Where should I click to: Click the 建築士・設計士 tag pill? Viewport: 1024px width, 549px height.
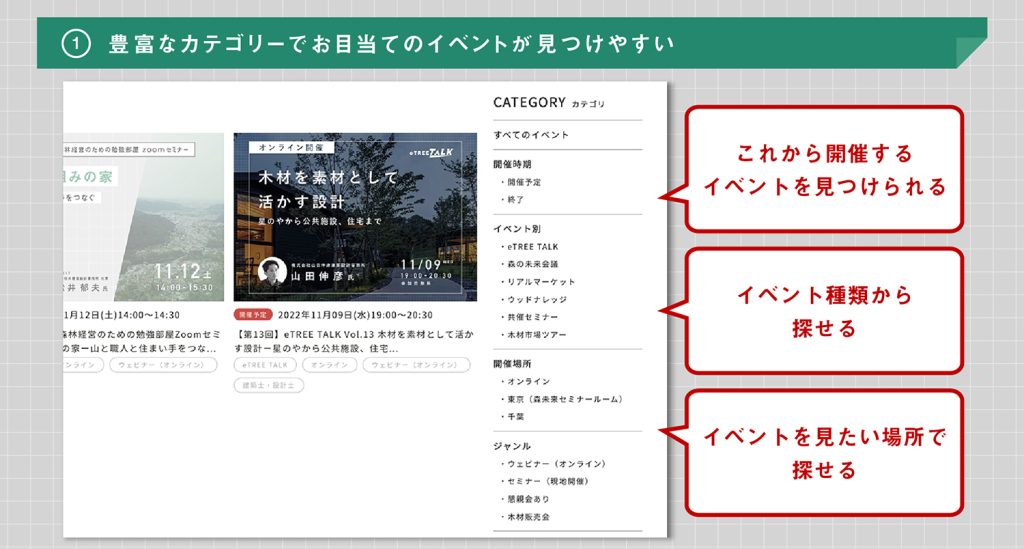tap(268, 385)
